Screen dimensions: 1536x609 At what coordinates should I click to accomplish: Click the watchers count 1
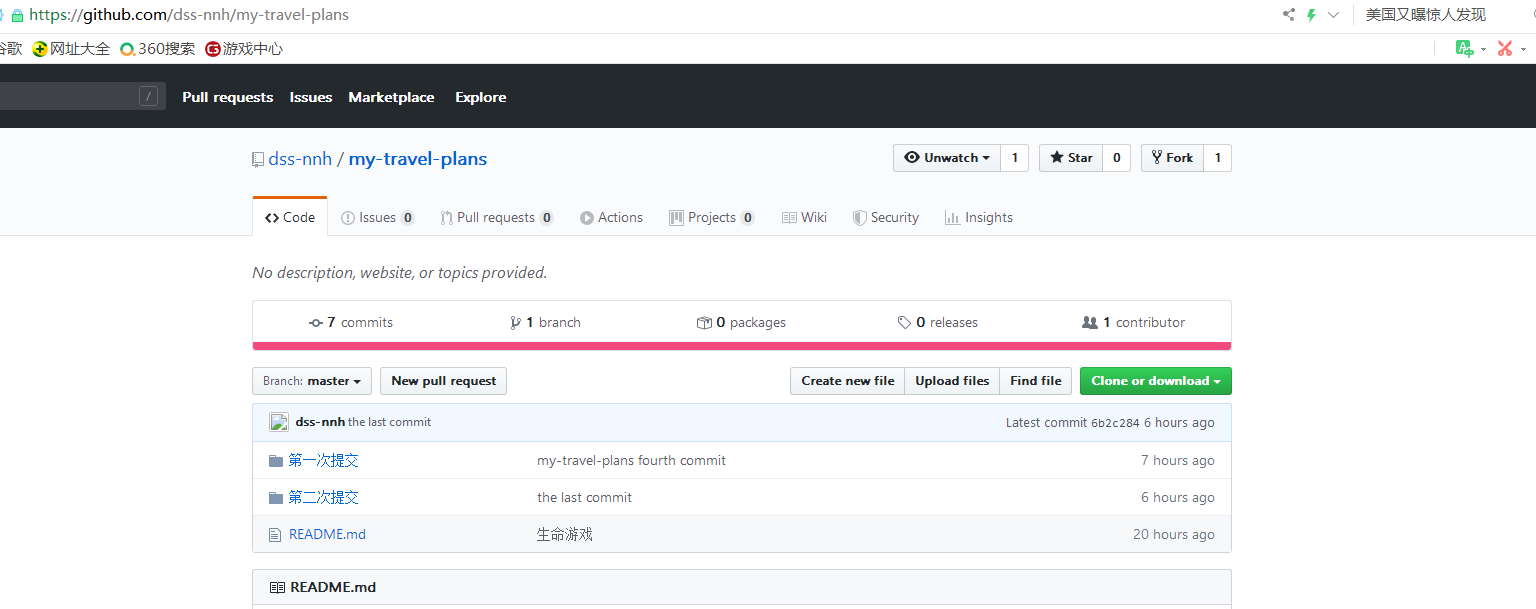coord(1014,158)
